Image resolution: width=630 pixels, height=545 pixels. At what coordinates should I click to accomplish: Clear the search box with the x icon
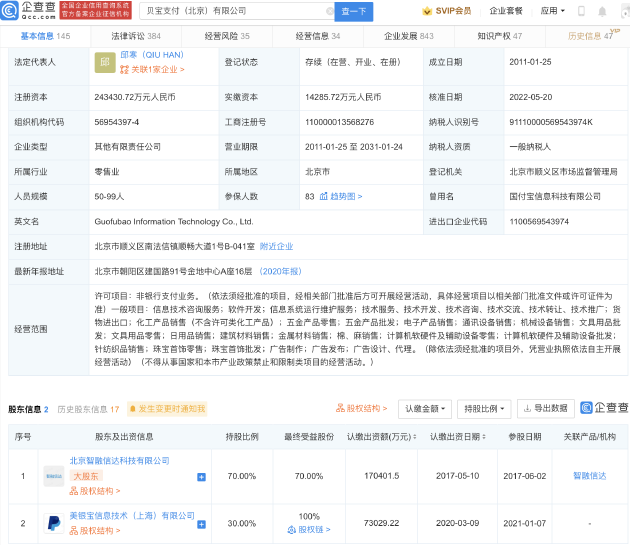(x=330, y=11)
